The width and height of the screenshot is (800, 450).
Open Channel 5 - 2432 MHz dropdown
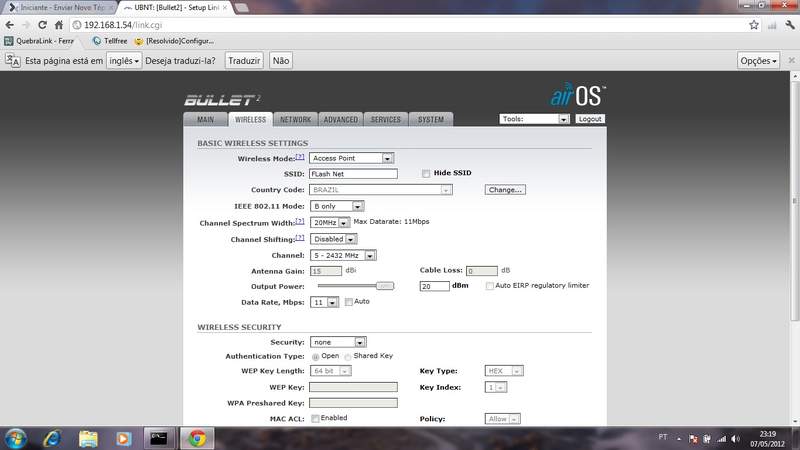click(343, 255)
